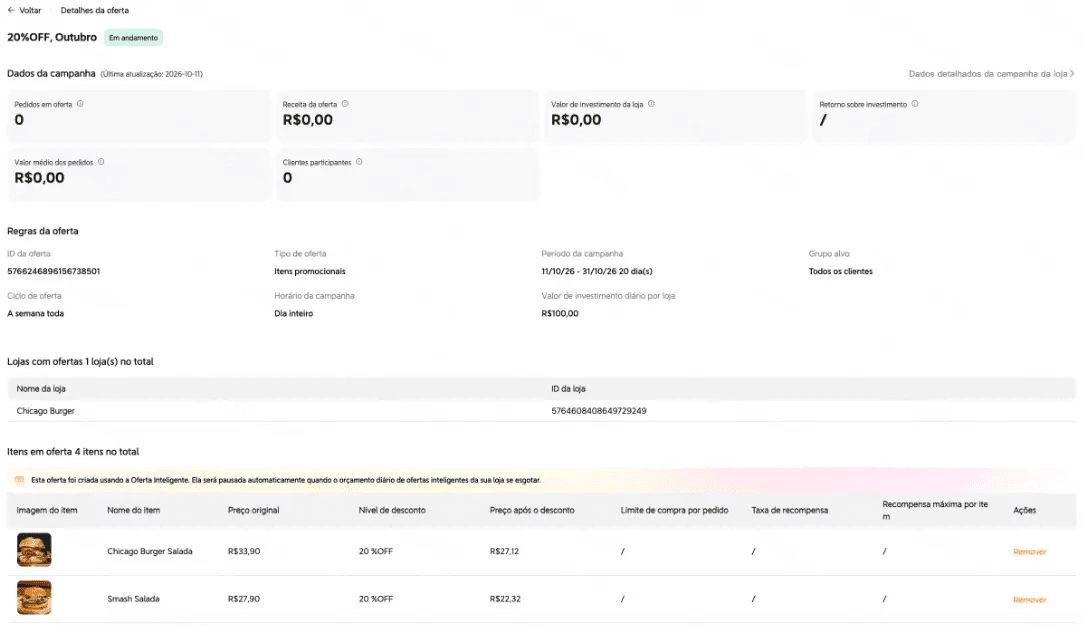1083x626 pixels.
Task: Click the Chicago Burger Salada item name
Action: pyautogui.click(x=150, y=551)
